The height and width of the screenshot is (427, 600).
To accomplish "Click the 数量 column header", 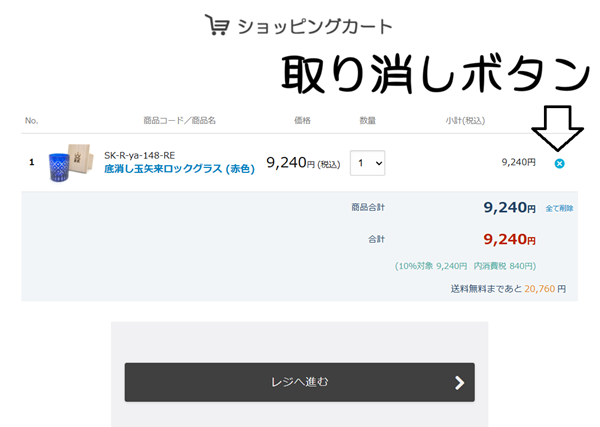I will 367,121.
